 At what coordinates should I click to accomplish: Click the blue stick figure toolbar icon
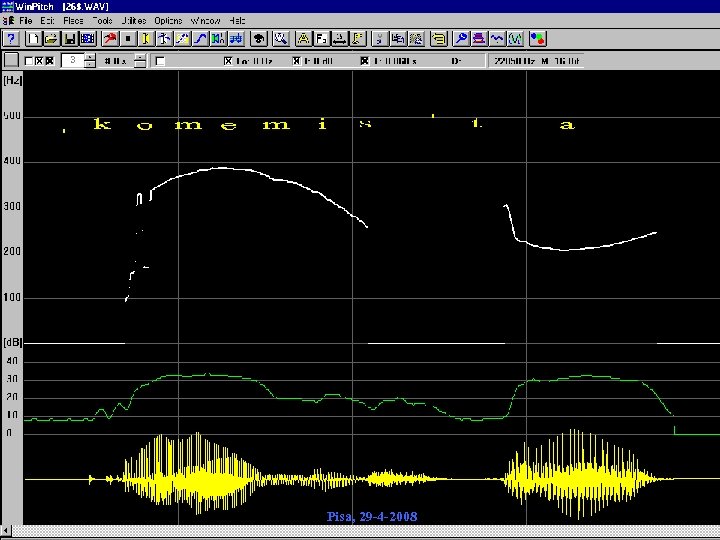164,39
